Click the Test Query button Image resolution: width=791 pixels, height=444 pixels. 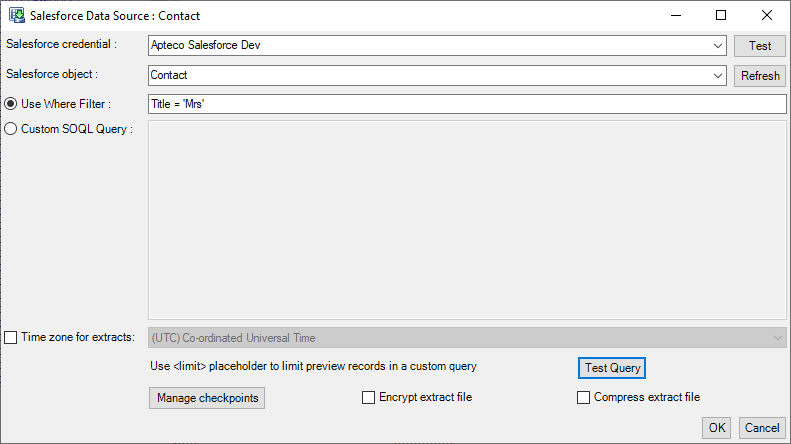[x=612, y=368]
